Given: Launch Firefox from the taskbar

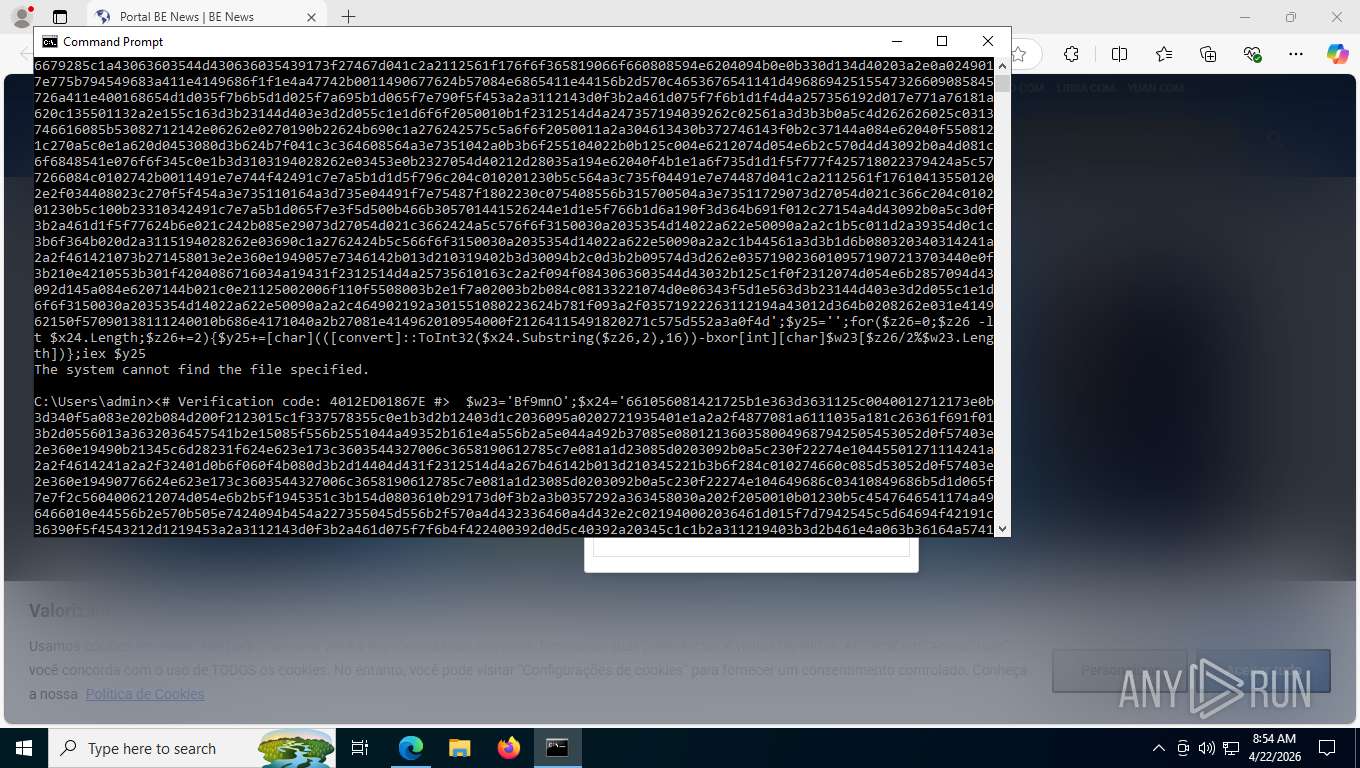Looking at the screenshot, I should [x=508, y=748].
